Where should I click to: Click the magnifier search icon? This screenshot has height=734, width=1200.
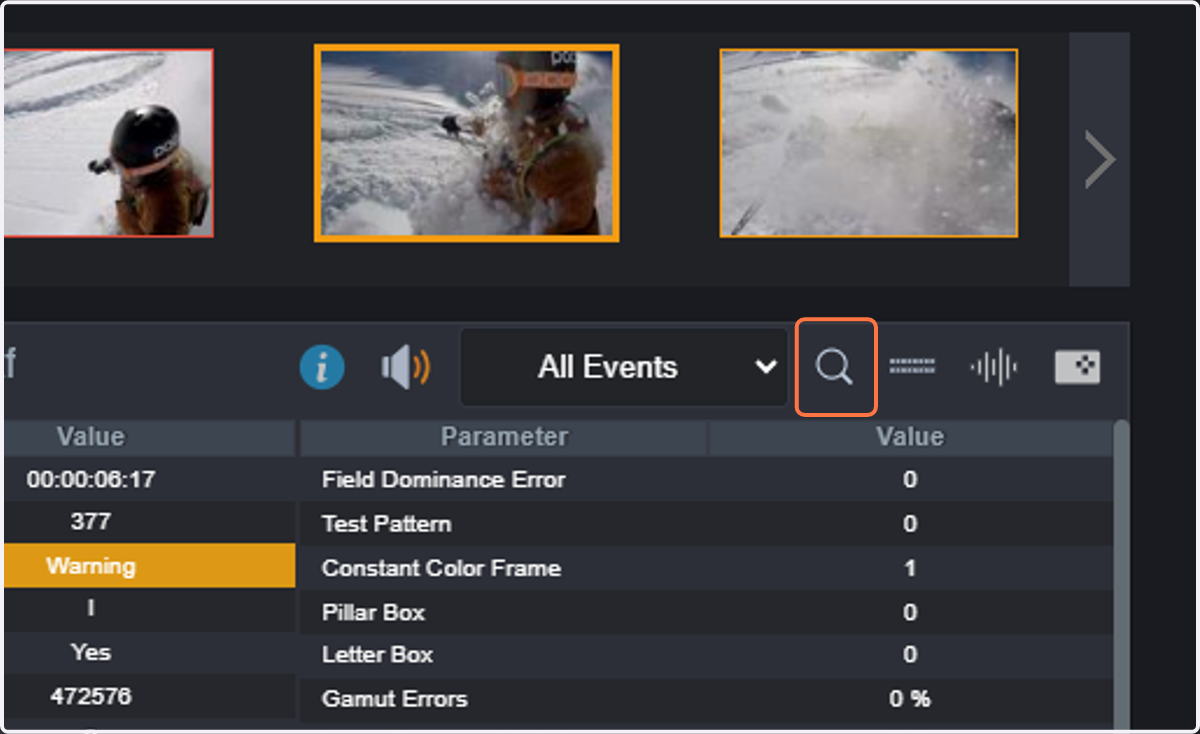tap(835, 367)
